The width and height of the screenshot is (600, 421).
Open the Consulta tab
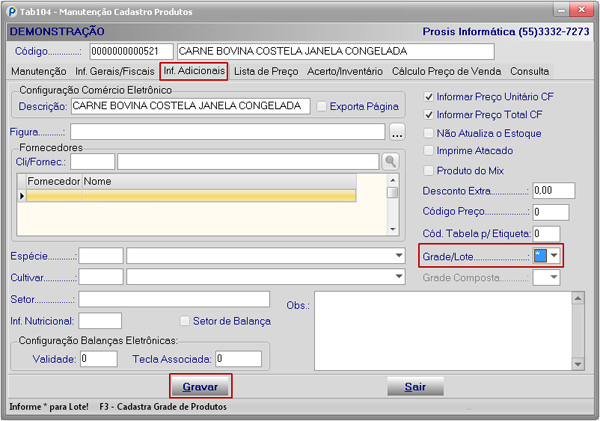(x=530, y=72)
